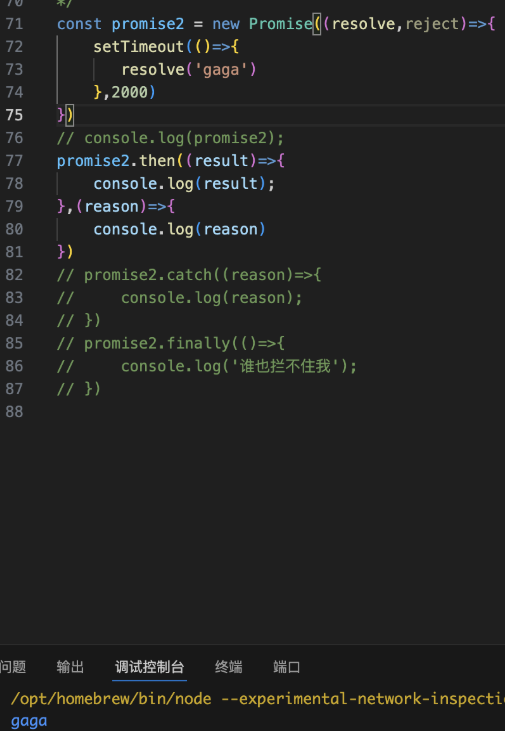Screen dimensions: 505x731
Task: Click line number 75 in gutter
Action: tap(14, 115)
